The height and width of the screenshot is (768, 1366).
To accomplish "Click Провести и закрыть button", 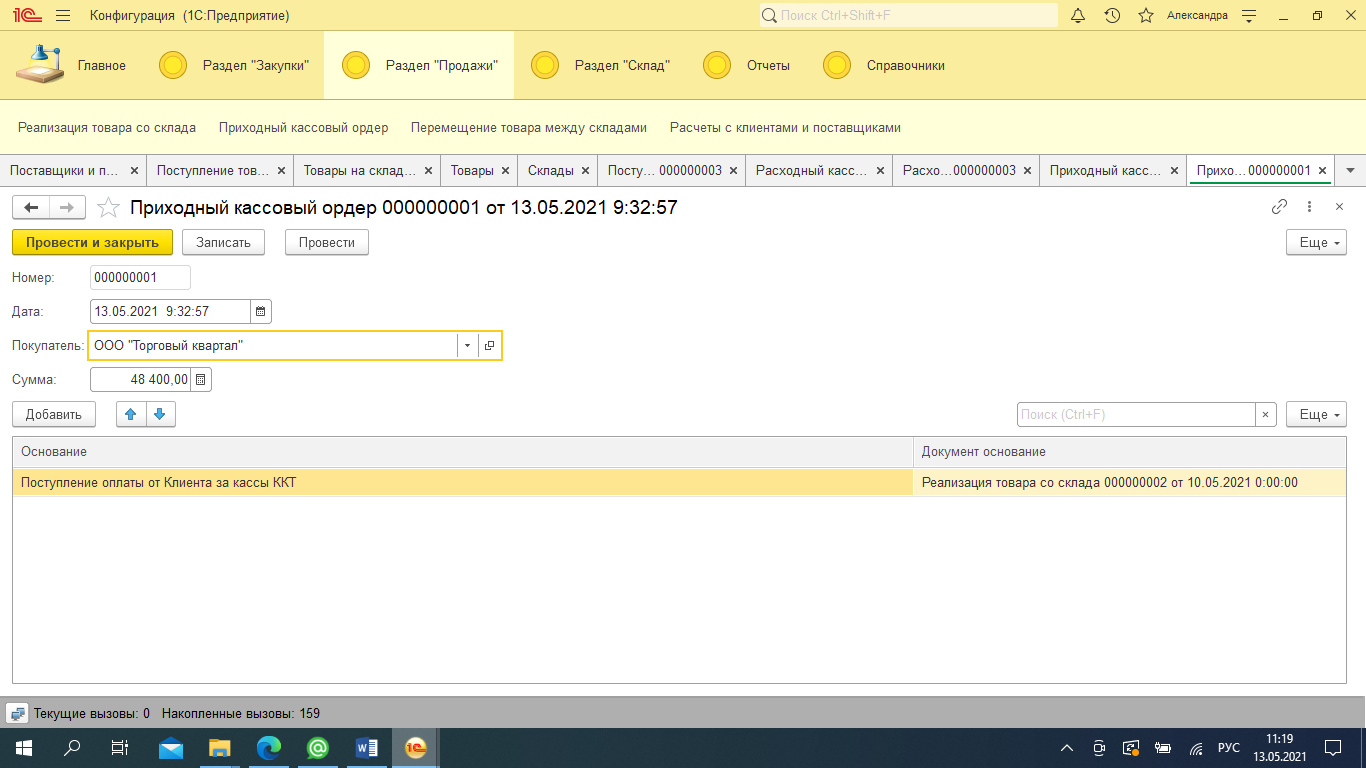I will pos(92,242).
